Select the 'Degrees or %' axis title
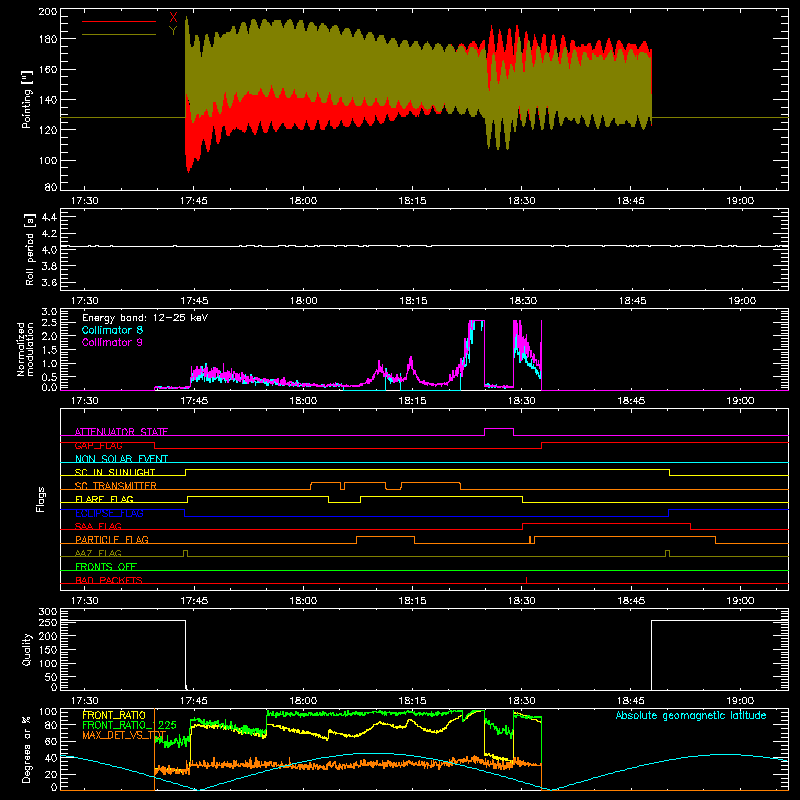This screenshot has height=800, width=800. click(27, 749)
